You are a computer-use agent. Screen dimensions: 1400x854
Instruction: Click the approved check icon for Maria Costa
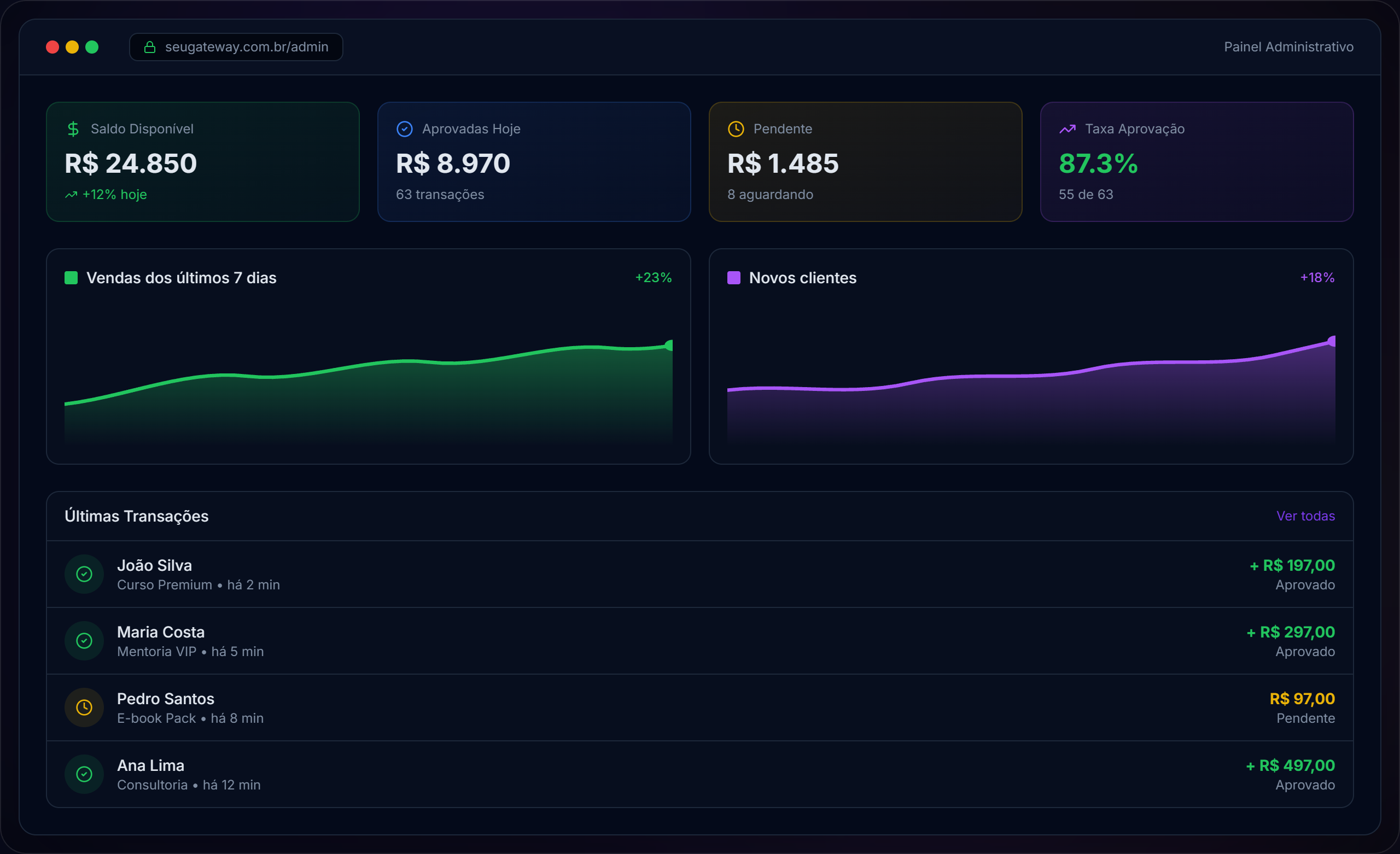click(84, 640)
